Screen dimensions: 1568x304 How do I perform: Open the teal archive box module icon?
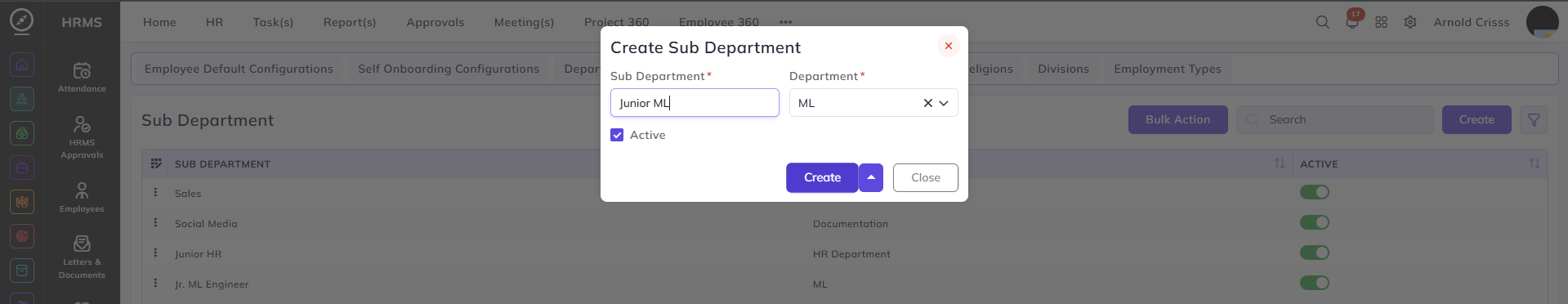[22, 270]
